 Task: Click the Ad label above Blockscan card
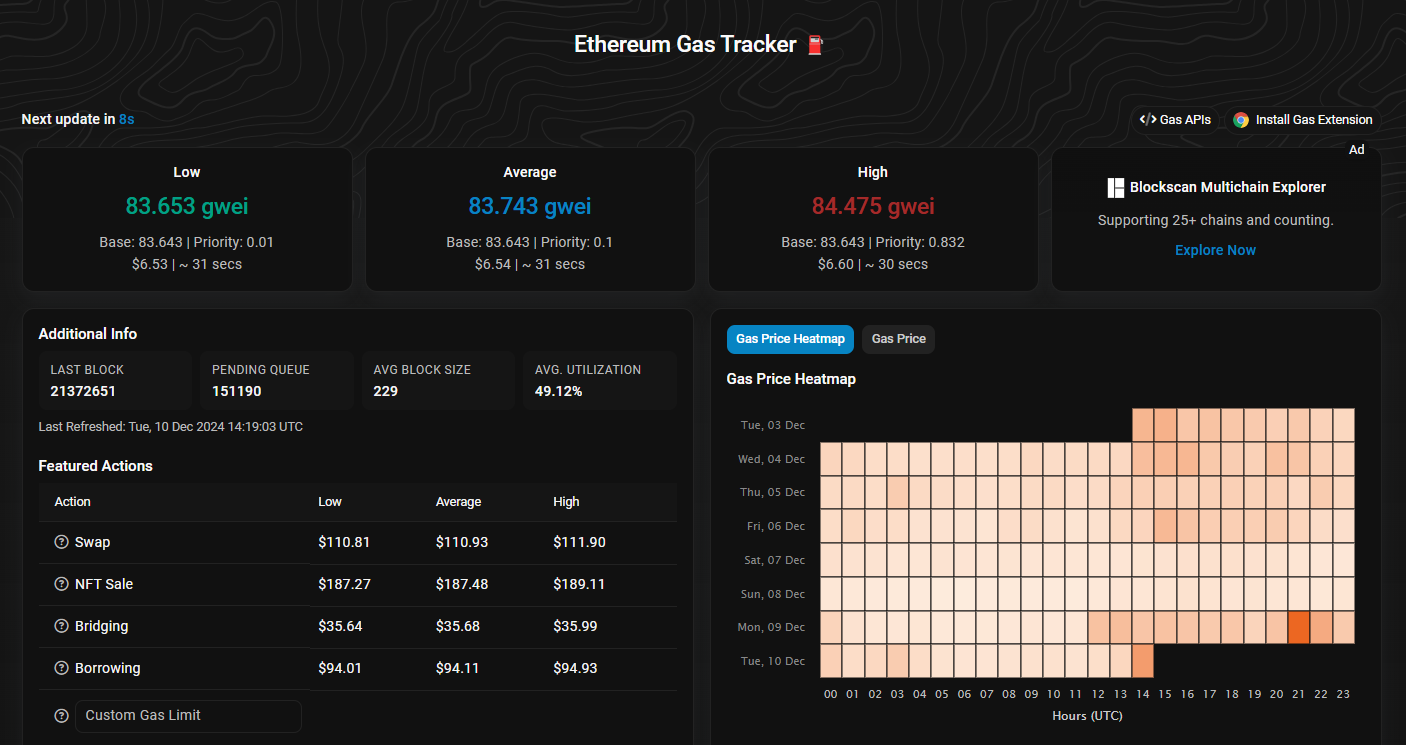1356,150
